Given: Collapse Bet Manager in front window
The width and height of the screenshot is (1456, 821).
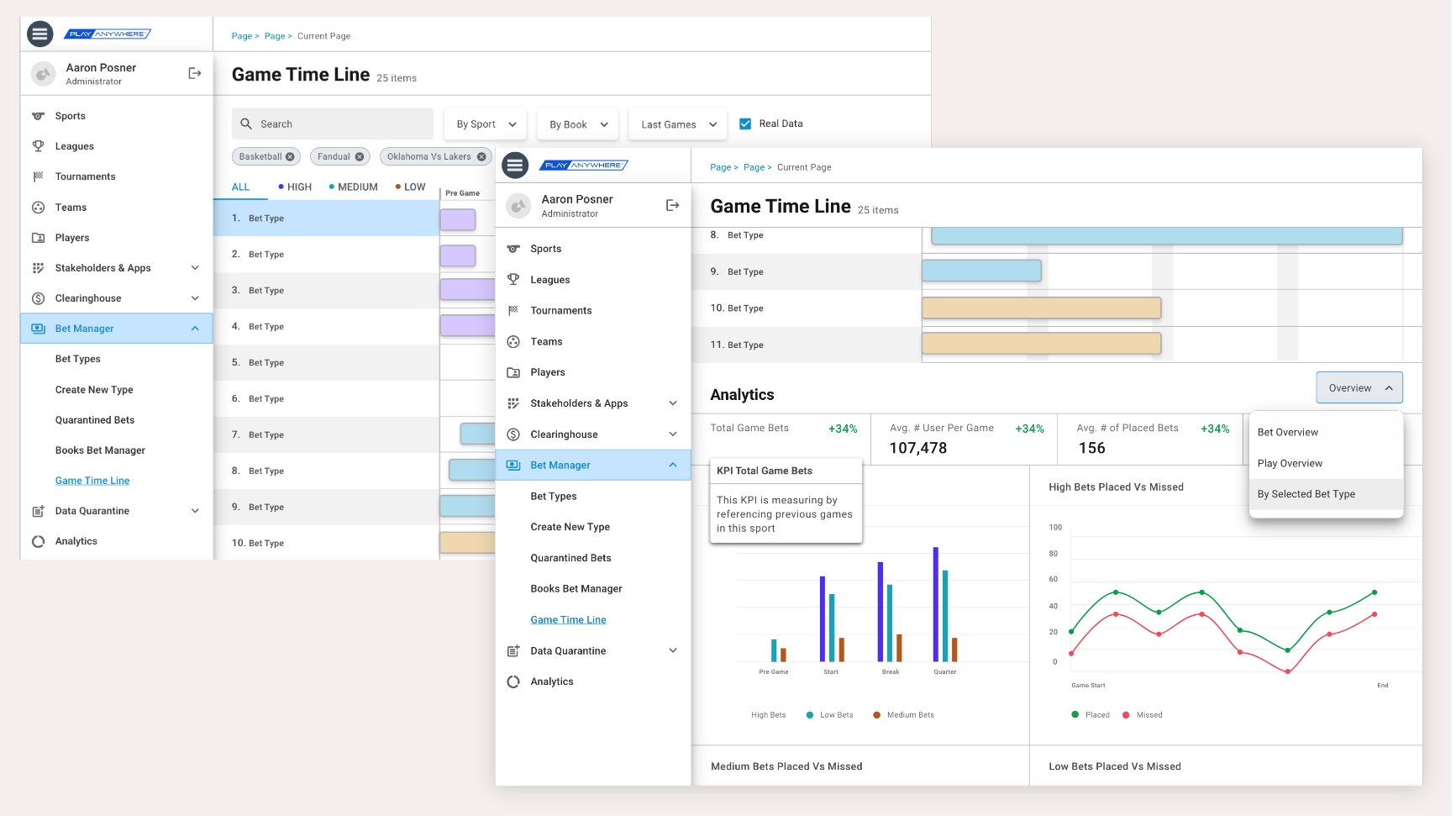Looking at the screenshot, I should click(673, 466).
